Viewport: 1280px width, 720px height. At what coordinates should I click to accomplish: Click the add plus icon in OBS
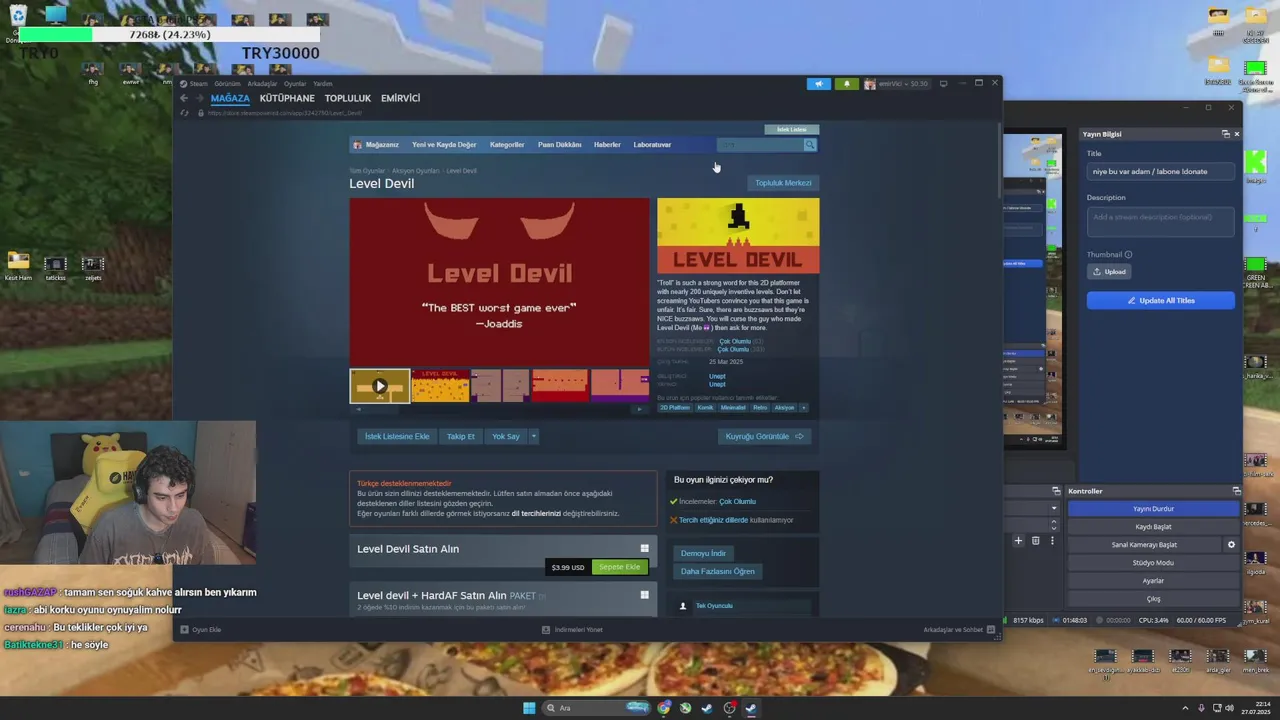[1018, 541]
